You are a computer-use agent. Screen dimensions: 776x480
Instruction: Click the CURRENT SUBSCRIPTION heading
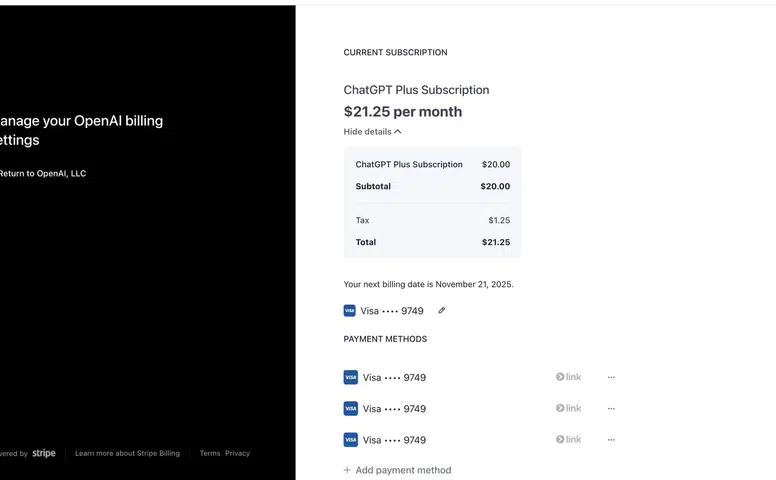[x=395, y=52]
